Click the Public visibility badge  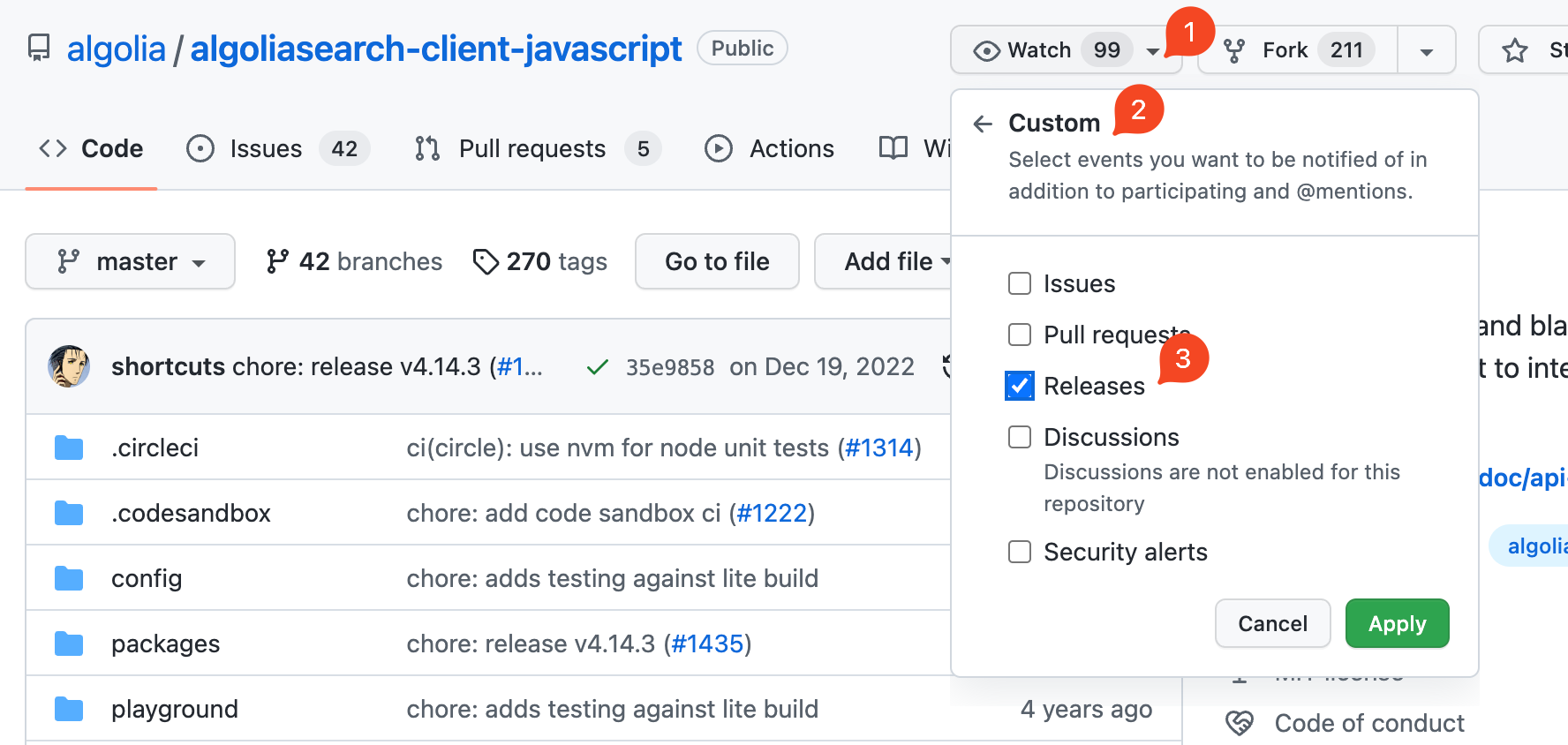coord(743,48)
